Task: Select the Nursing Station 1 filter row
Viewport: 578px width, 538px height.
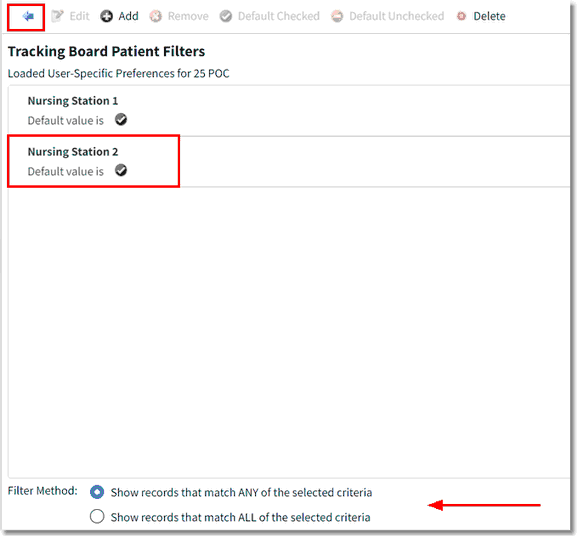Action: tap(289, 111)
